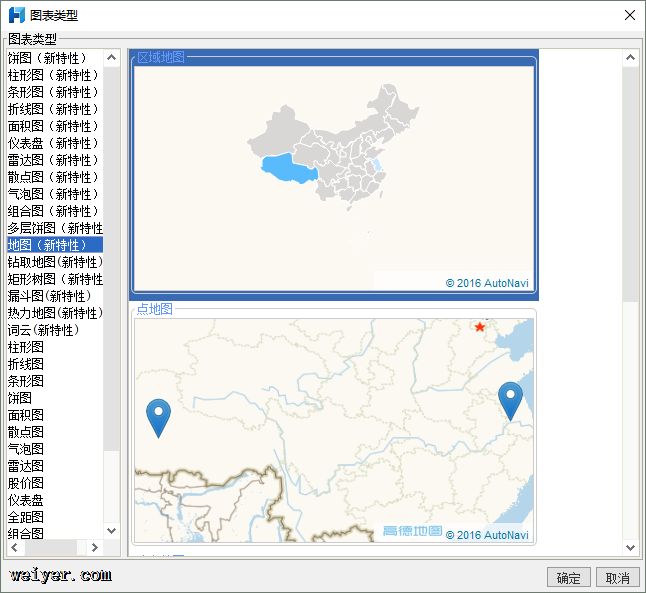Image resolution: width=646 pixels, height=593 pixels.
Task: Click the FineReport logo icon in title bar
Action: point(17,15)
